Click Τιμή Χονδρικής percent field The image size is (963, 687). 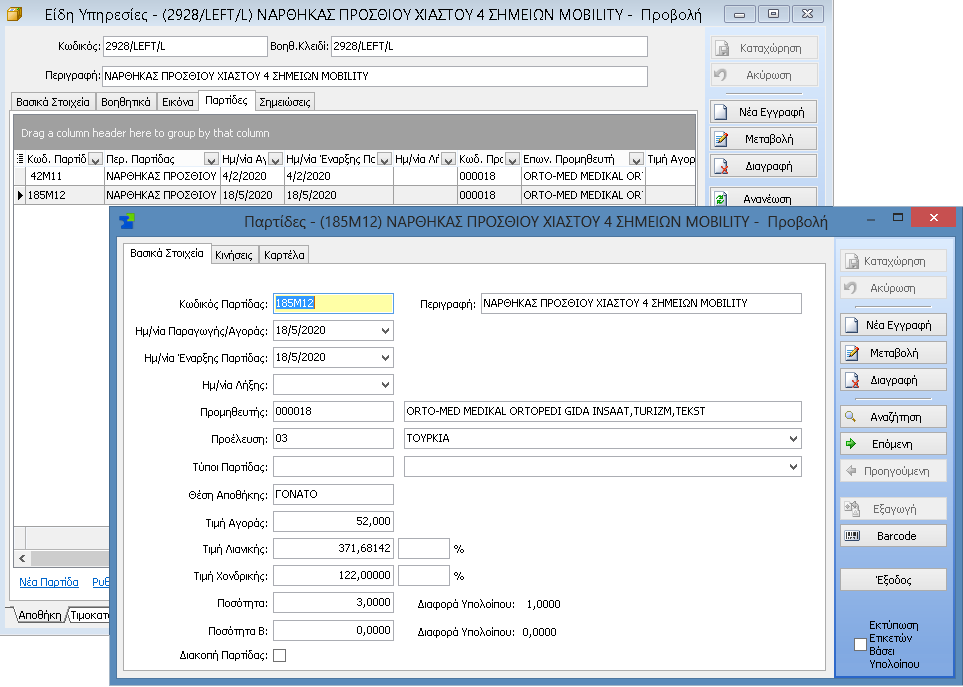pyautogui.click(x=424, y=575)
